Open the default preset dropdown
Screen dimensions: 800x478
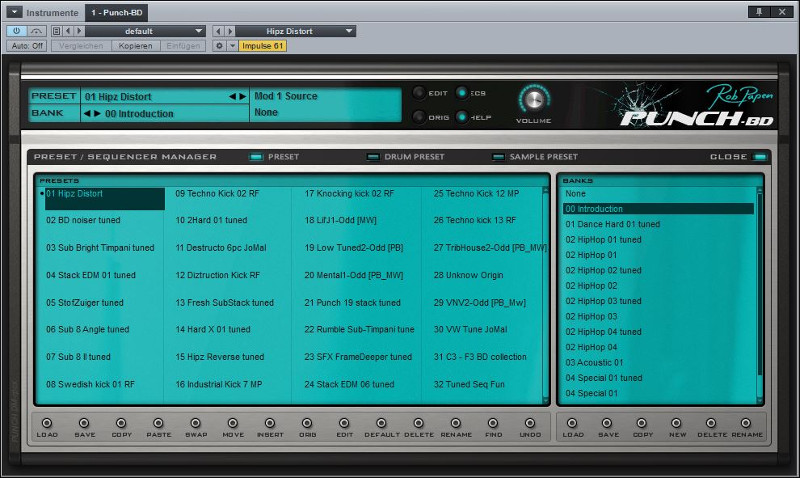pyautogui.click(x=145, y=31)
